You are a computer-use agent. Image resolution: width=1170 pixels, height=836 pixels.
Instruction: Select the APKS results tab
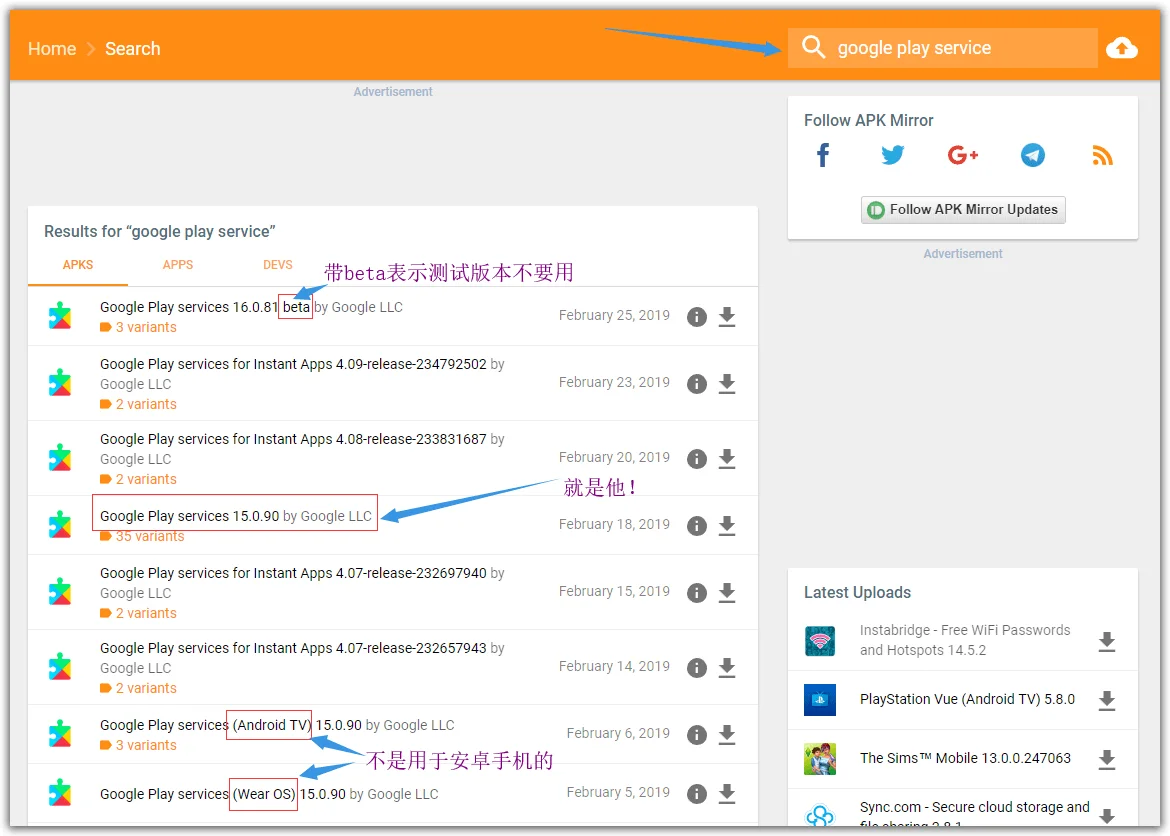[78, 265]
